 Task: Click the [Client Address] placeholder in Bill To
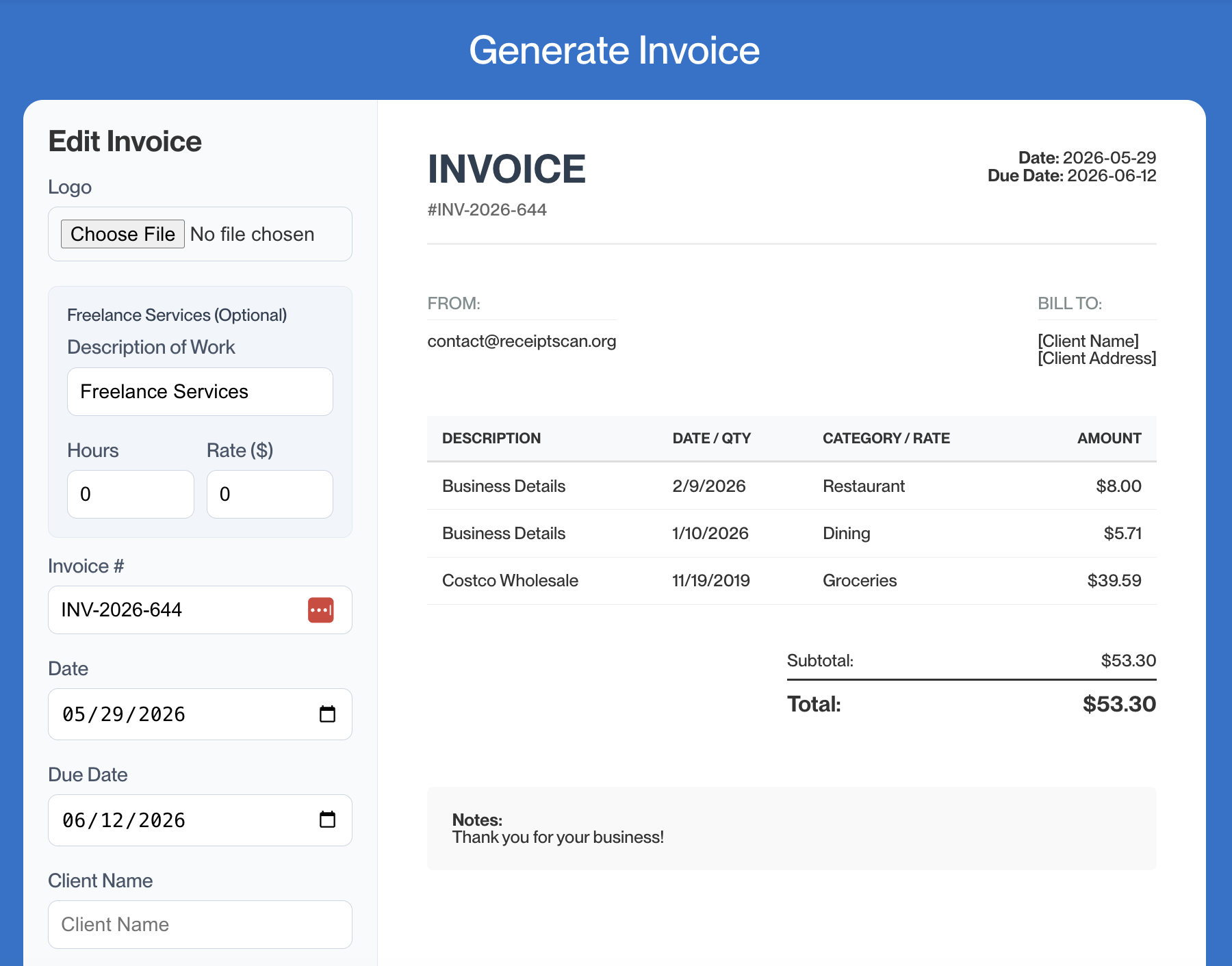[1097, 358]
